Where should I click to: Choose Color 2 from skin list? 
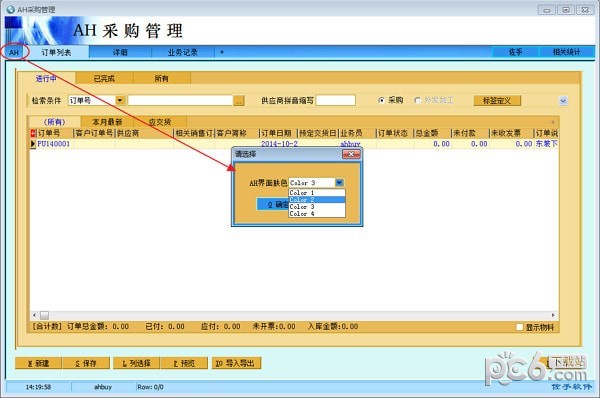pos(316,199)
